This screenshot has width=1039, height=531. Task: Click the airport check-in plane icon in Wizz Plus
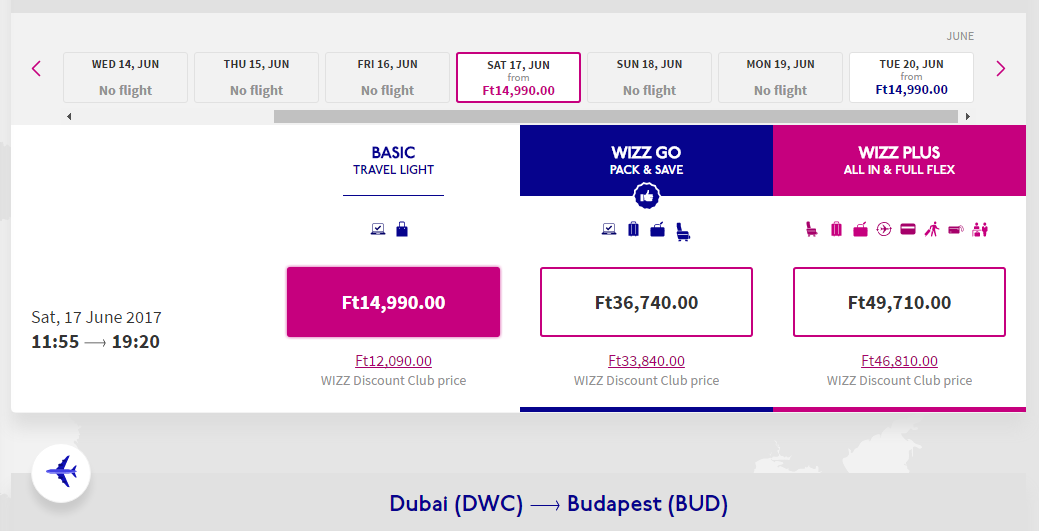pos(884,230)
